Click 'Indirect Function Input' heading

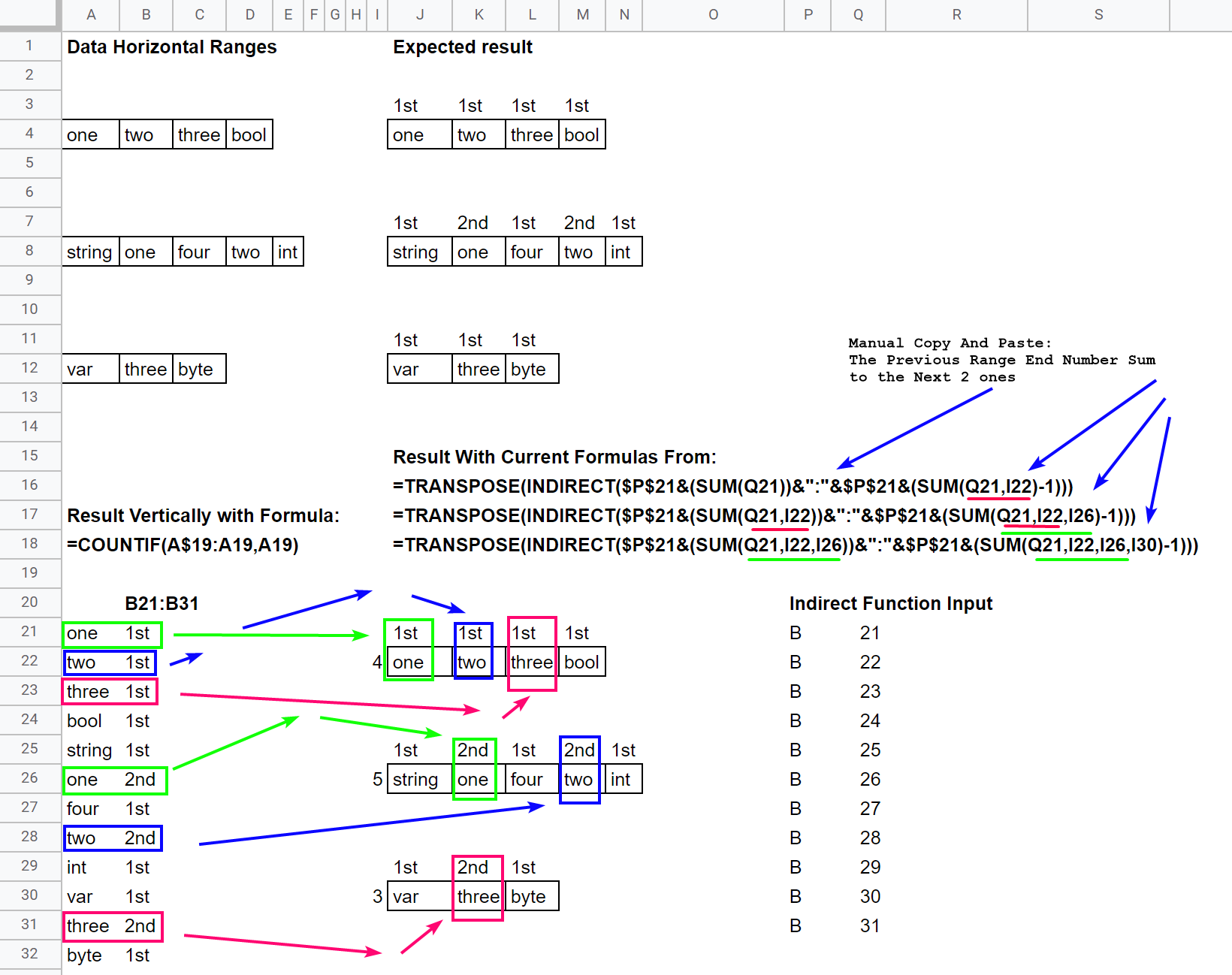click(891, 603)
